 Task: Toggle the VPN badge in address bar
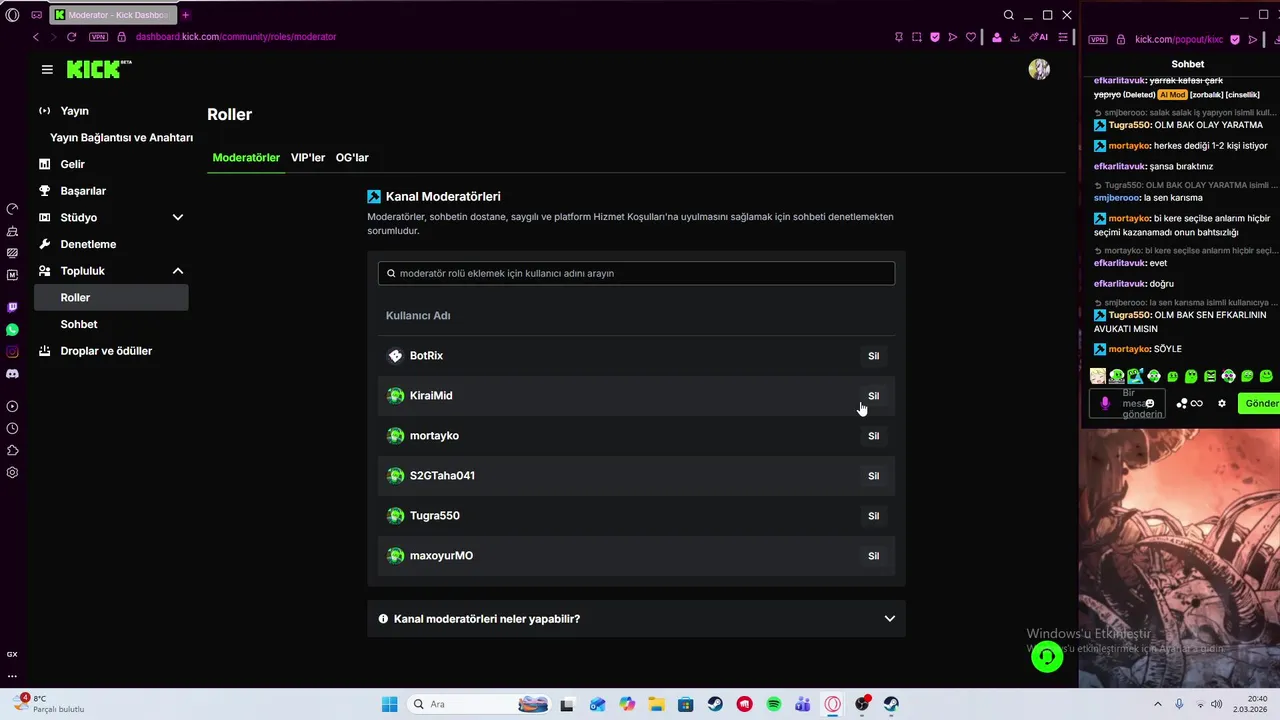click(x=98, y=37)
